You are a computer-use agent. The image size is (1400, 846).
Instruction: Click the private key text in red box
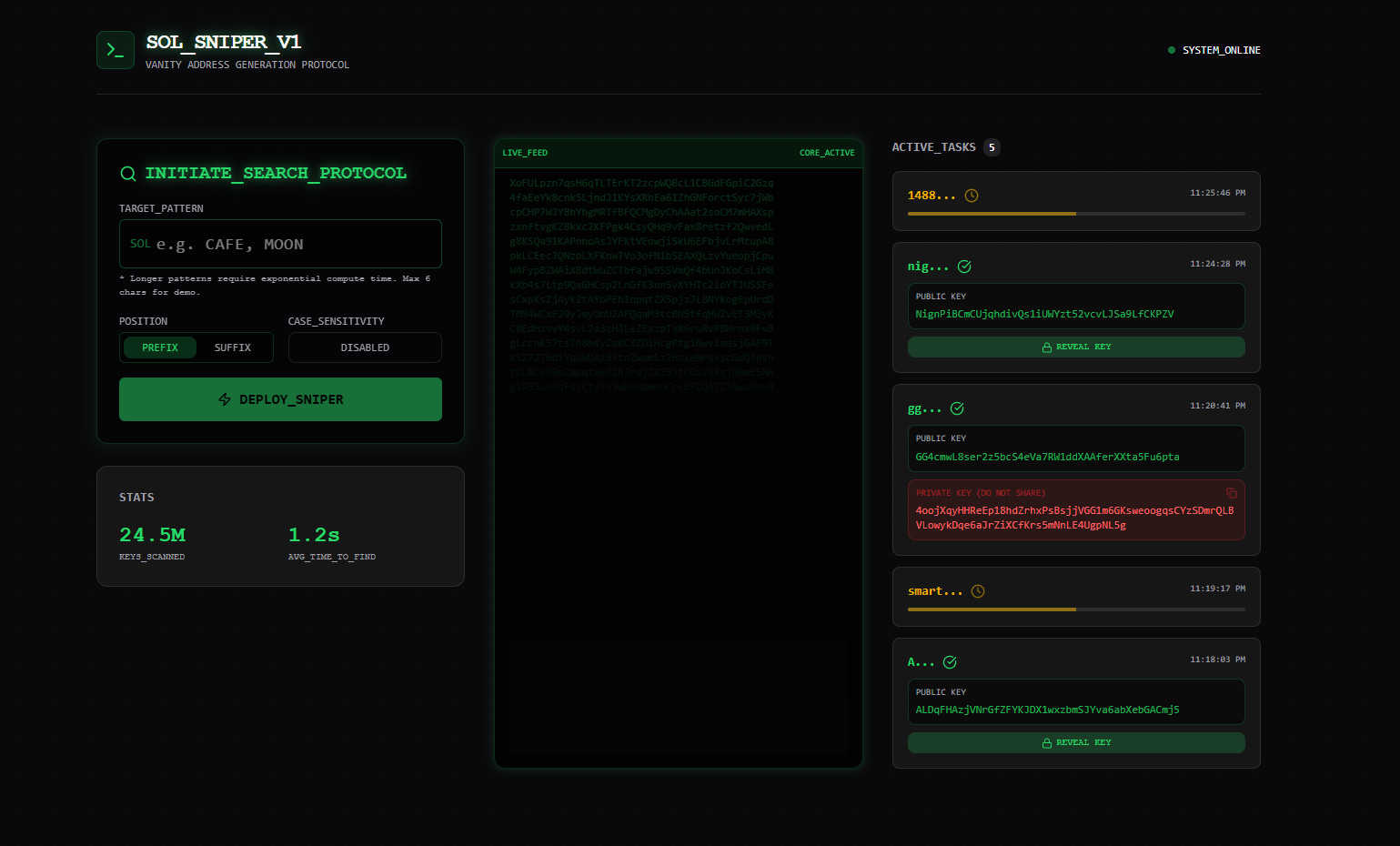pyautogui.click(x=1074, y=518)
